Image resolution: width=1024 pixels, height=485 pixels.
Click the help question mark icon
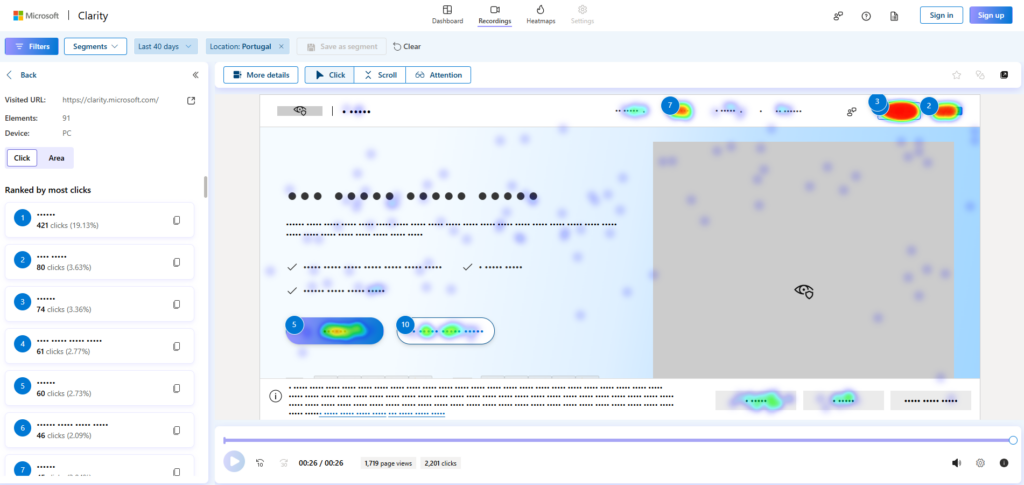coord(866,15)
